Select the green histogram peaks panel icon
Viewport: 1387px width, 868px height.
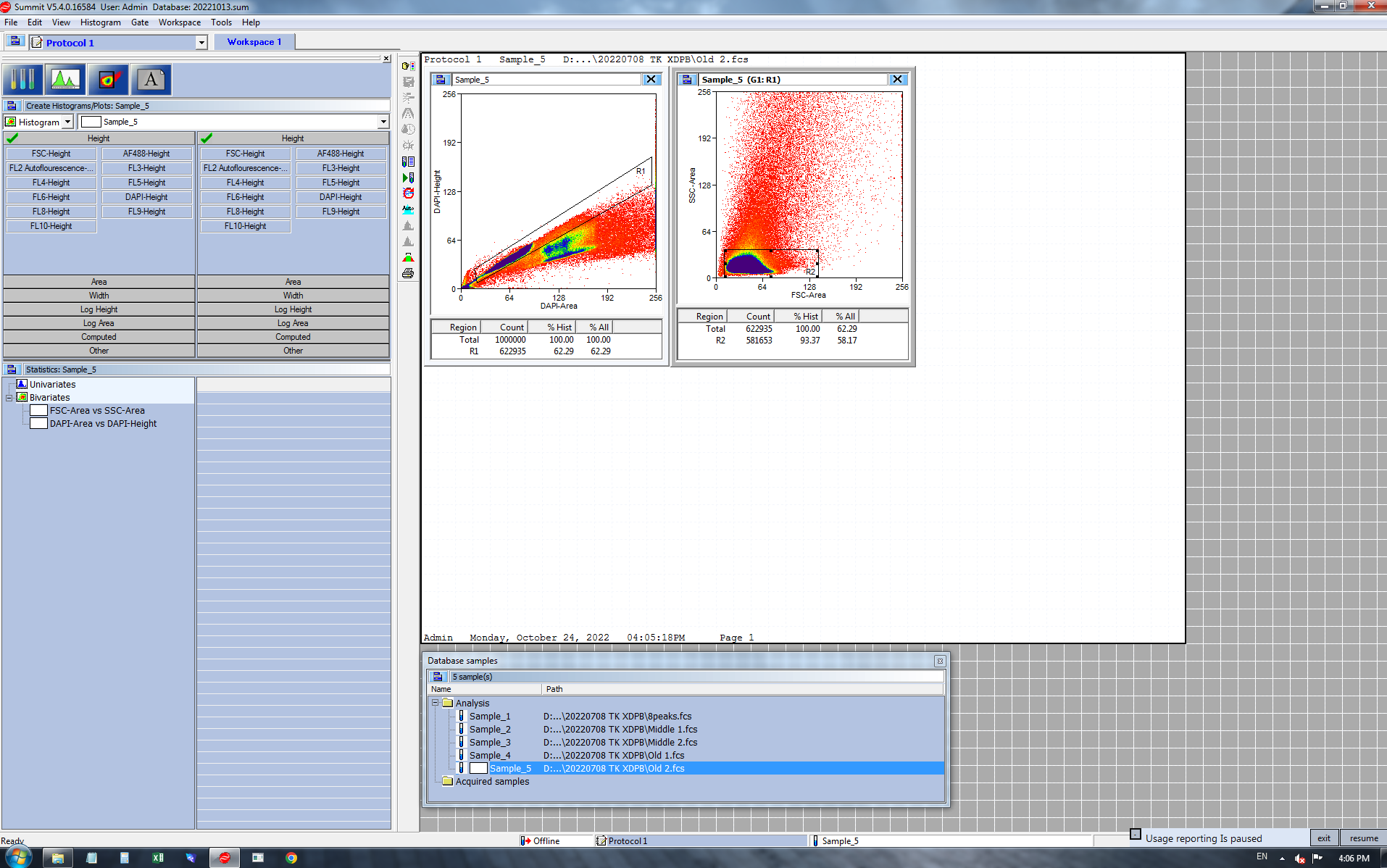click(65, 80)
